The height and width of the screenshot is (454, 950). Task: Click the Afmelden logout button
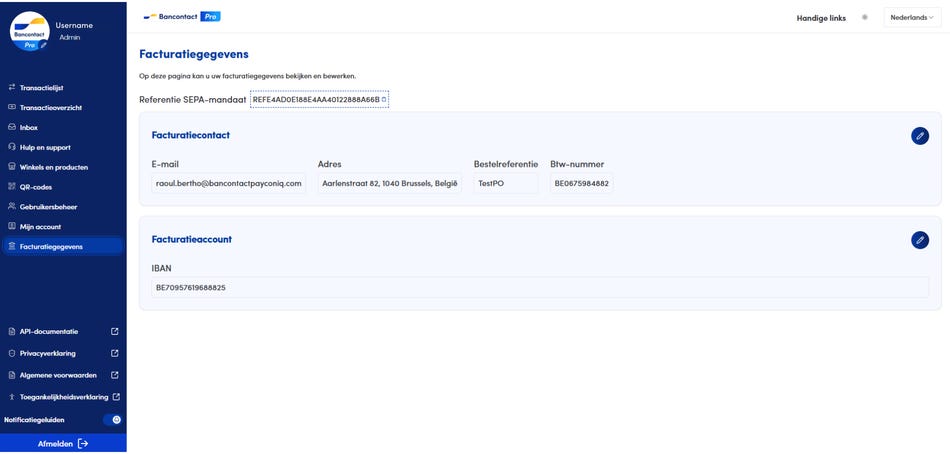coord(63,443)
